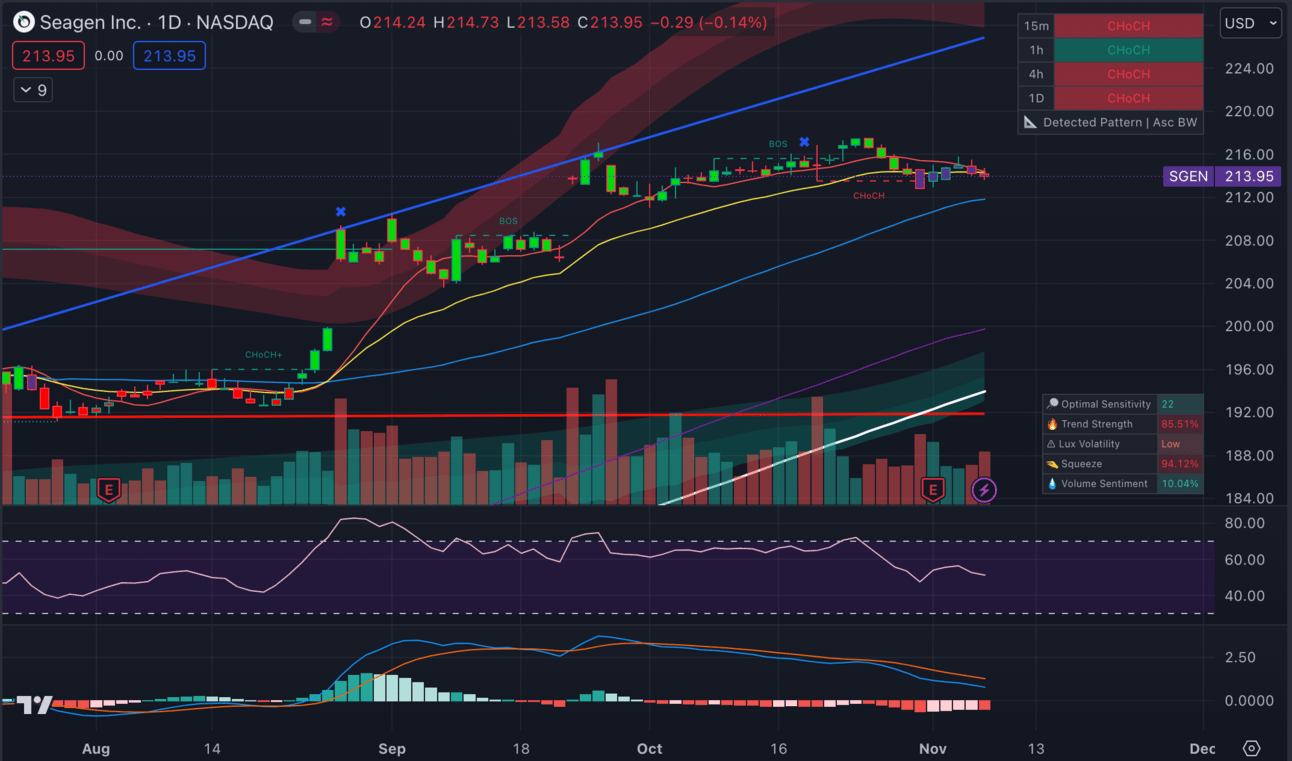Click the Detected Pattern ruler icon

pos(1030,122)
